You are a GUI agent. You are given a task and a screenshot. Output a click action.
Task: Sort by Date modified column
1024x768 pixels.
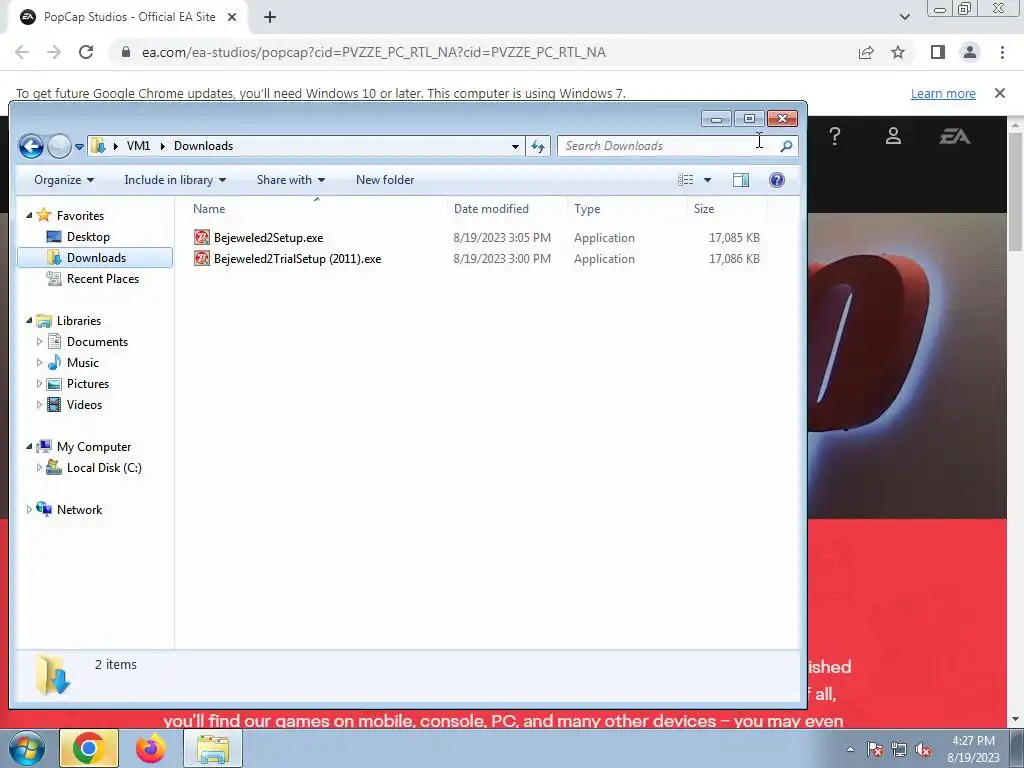[507, 209]
